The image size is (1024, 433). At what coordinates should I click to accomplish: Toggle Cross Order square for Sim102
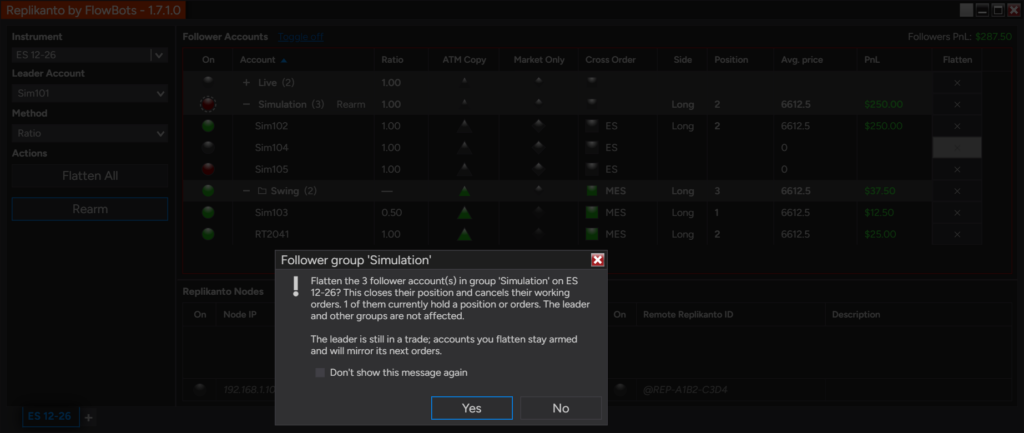[592, 126]
